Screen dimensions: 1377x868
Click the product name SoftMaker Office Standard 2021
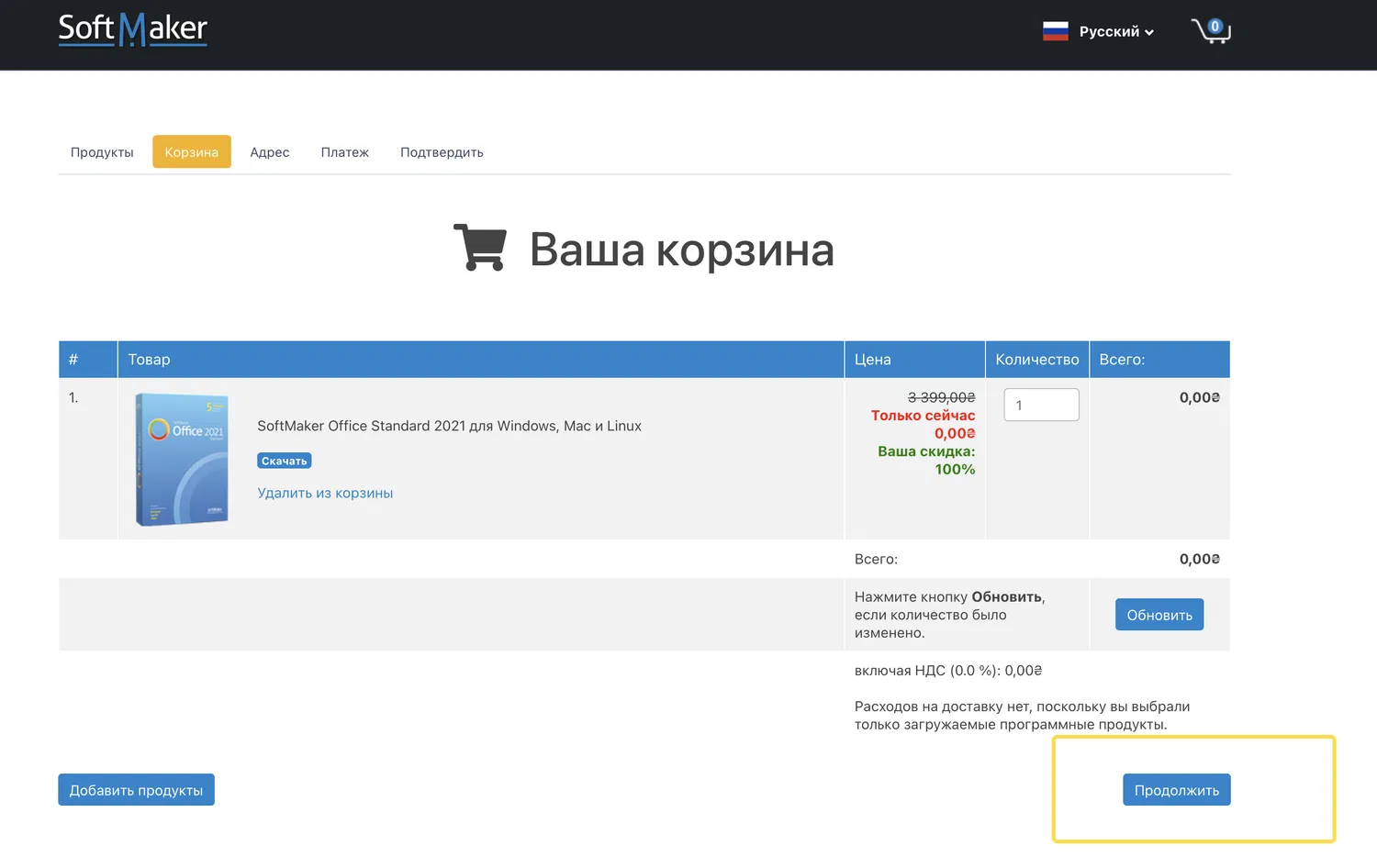click(x=449, y=426)
